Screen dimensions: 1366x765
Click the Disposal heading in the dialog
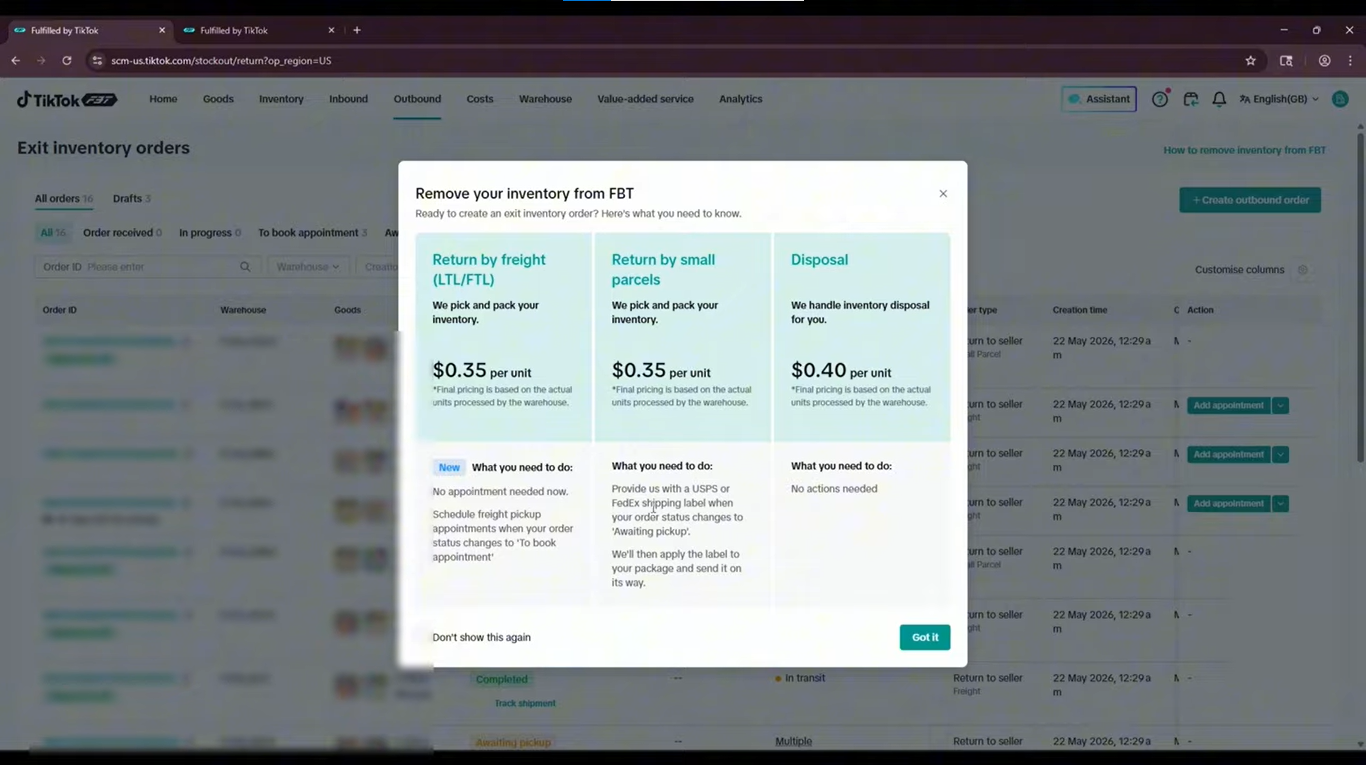coord(819,260)
